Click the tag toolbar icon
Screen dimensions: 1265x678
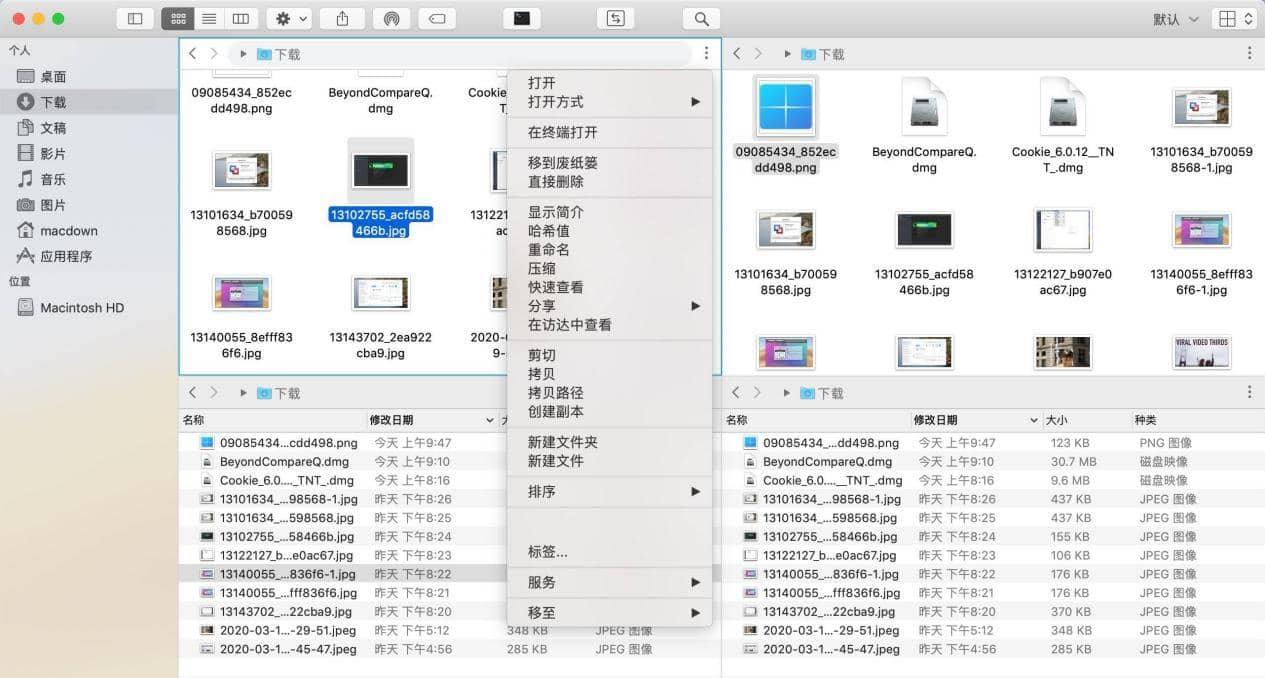point(437,17)
